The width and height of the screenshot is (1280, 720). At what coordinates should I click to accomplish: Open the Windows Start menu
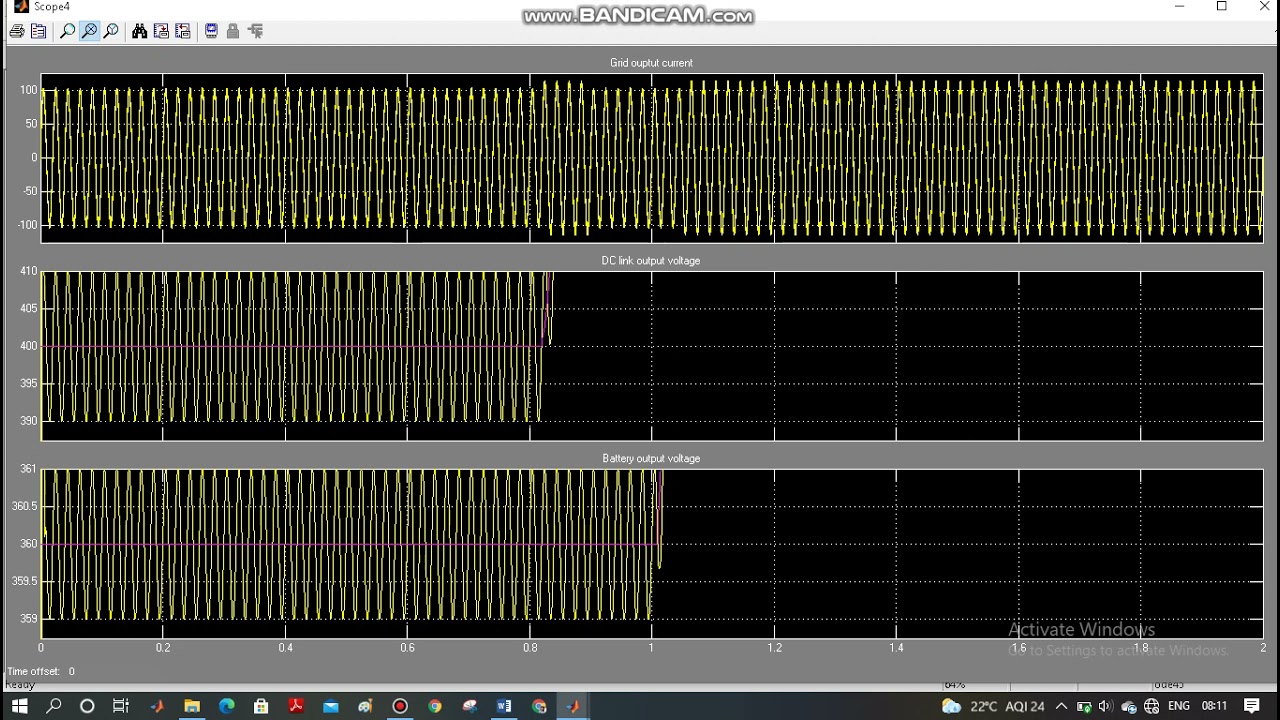(19, 706)
